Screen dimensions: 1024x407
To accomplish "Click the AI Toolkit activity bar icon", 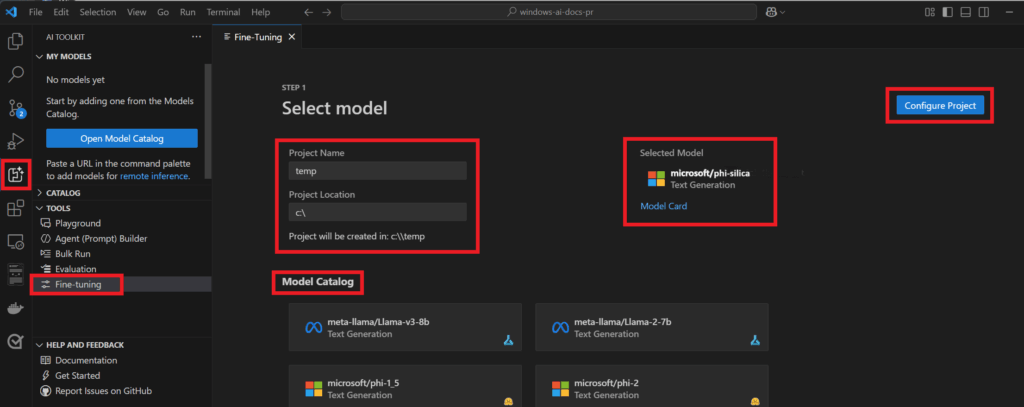I will 15,175.
